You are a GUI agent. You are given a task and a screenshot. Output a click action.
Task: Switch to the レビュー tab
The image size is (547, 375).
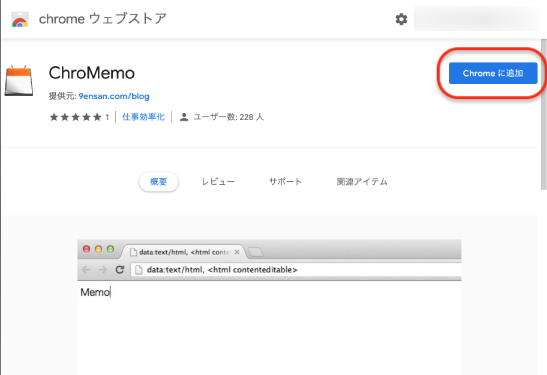pyautogui.click(x=218, y=182)
